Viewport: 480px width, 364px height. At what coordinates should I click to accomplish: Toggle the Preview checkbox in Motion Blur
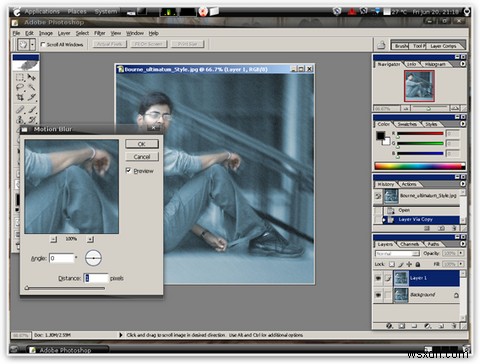click(128, 171)
